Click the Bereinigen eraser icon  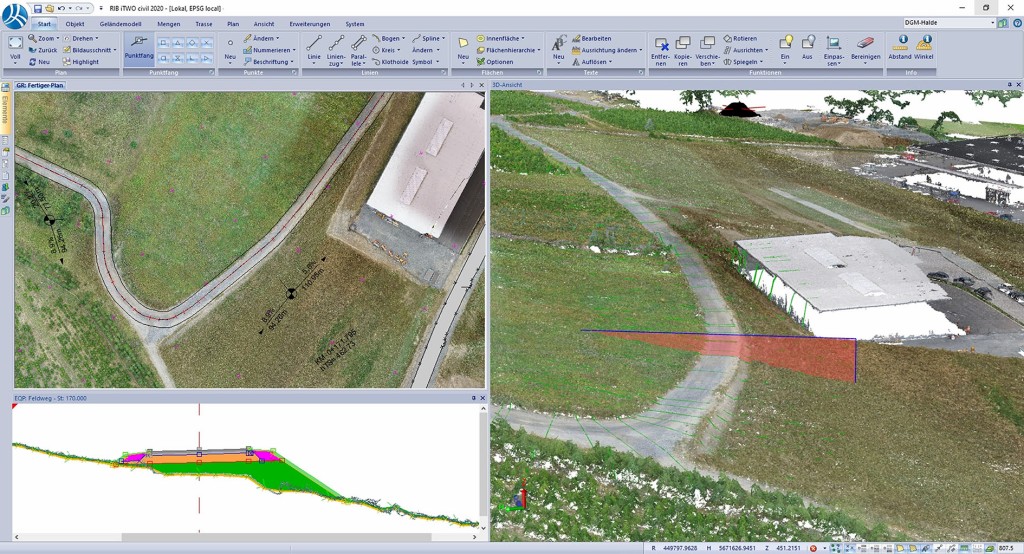(x=865, y=47)
